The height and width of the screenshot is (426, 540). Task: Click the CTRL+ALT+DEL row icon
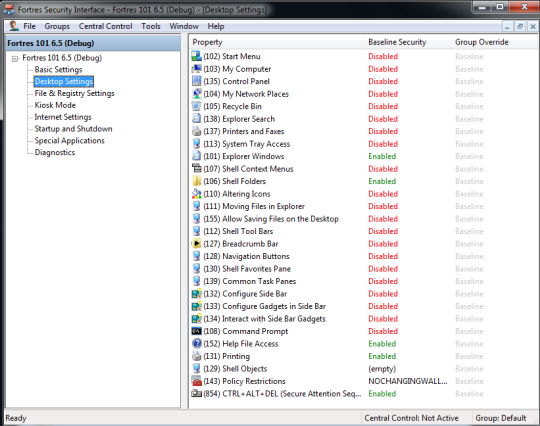[196, 394]
